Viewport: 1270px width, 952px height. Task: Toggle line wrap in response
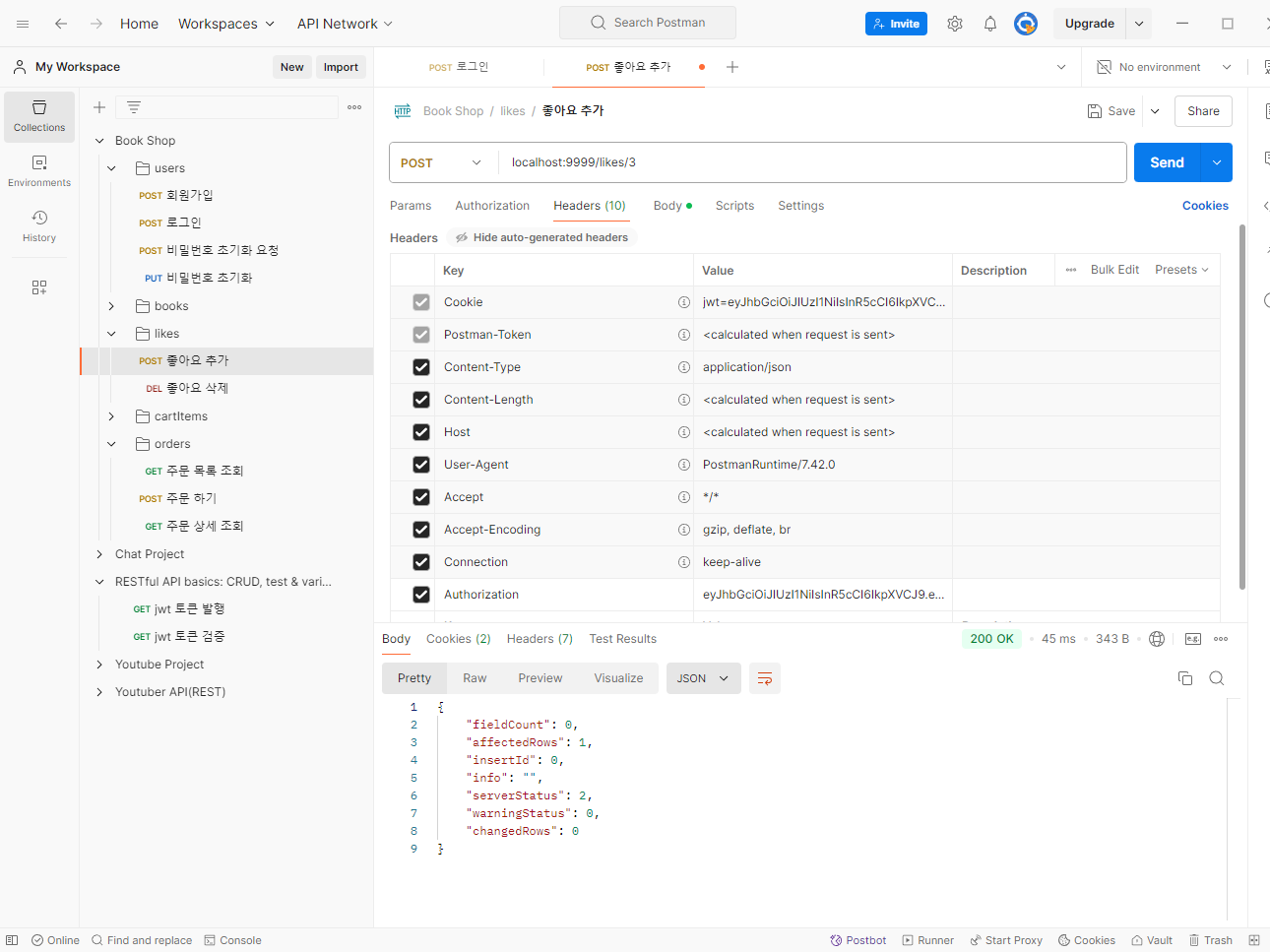click(x=765, y=678)
